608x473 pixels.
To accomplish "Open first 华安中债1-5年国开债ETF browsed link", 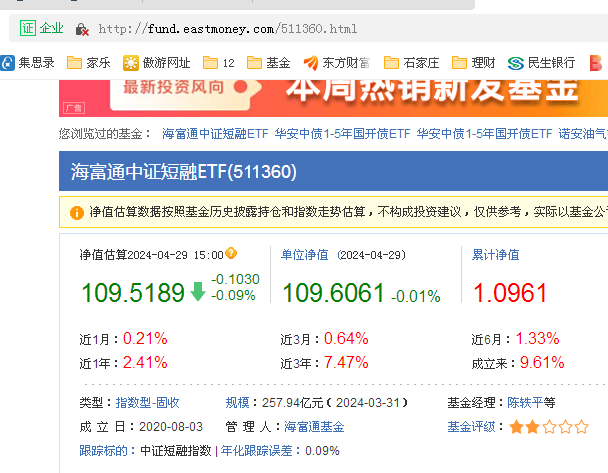I will [x=342, y=134].
